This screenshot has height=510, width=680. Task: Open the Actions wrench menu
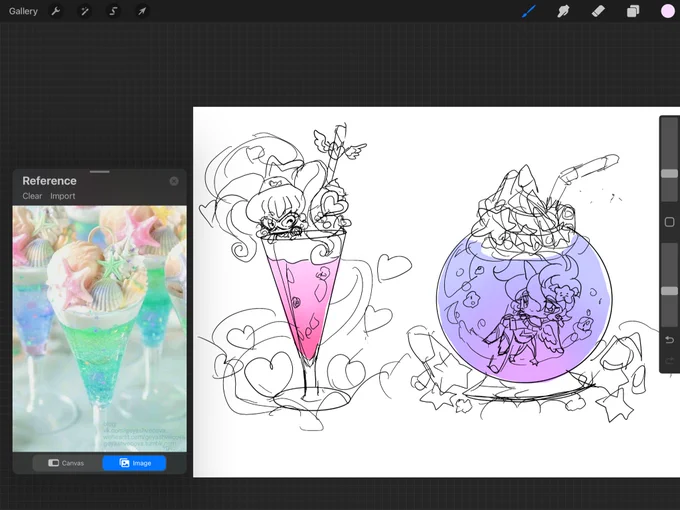pos(56,11)
